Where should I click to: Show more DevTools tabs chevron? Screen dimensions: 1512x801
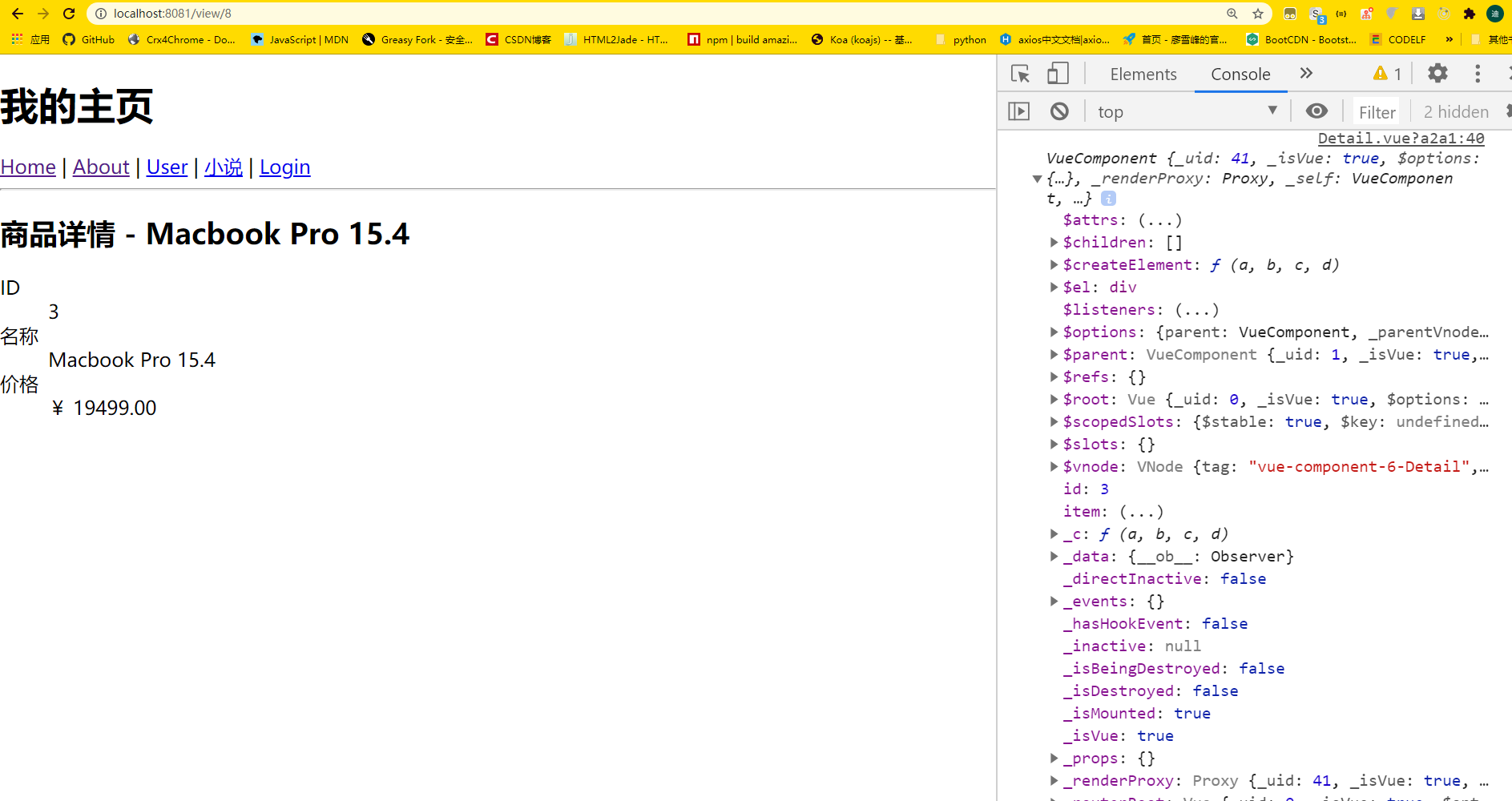click(x=1306, y=73)
